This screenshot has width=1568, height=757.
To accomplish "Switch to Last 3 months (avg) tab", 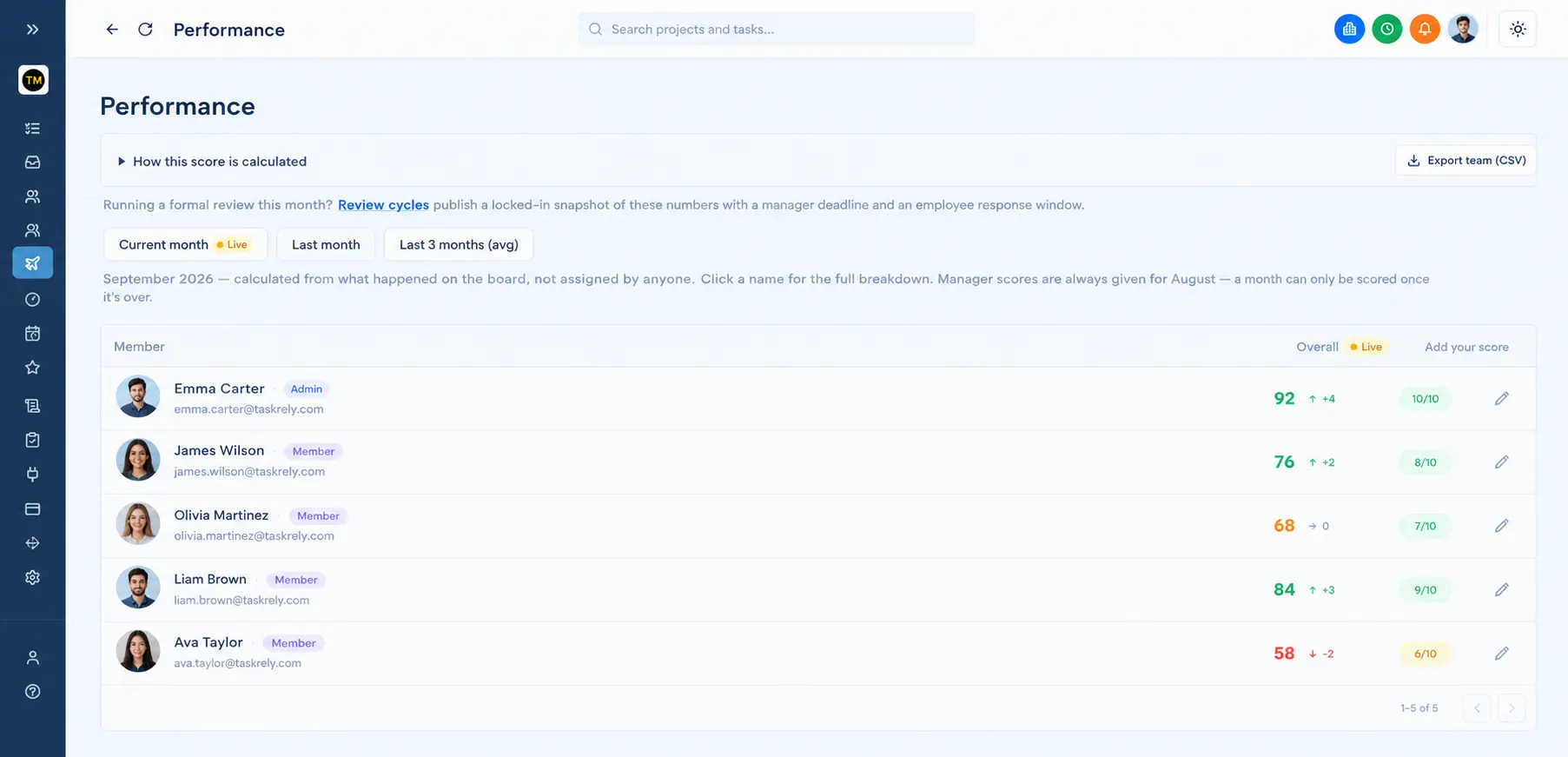I will pyautogui.click(x=459, y=244).
